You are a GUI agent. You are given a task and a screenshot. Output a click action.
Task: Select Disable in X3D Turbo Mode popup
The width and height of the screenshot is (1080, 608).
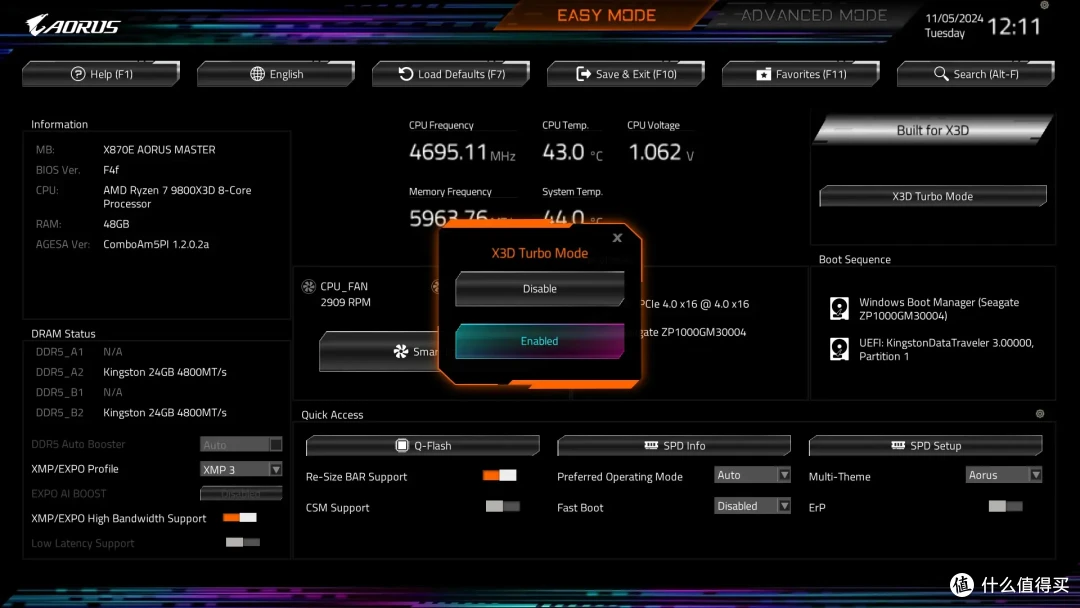click(539, 289)
